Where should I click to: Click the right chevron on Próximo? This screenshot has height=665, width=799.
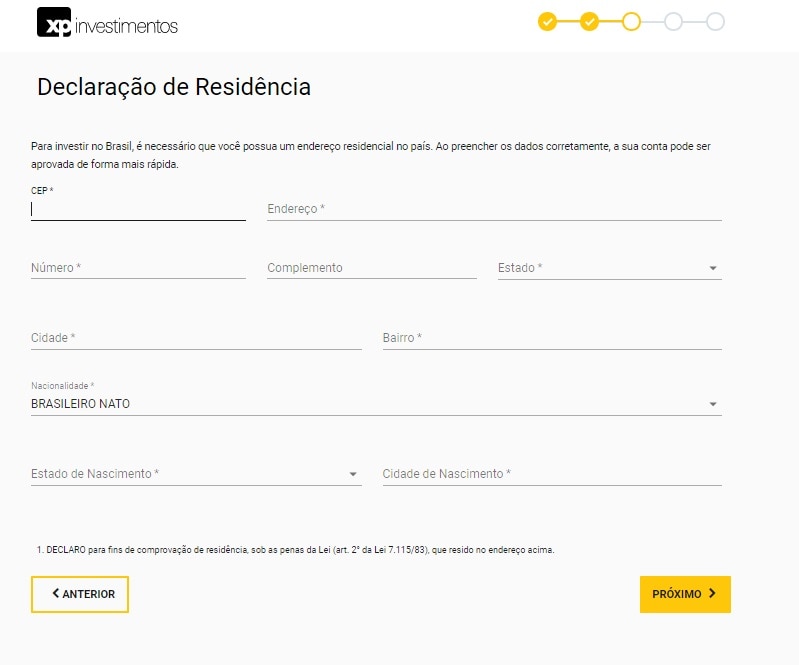point(712,593)
